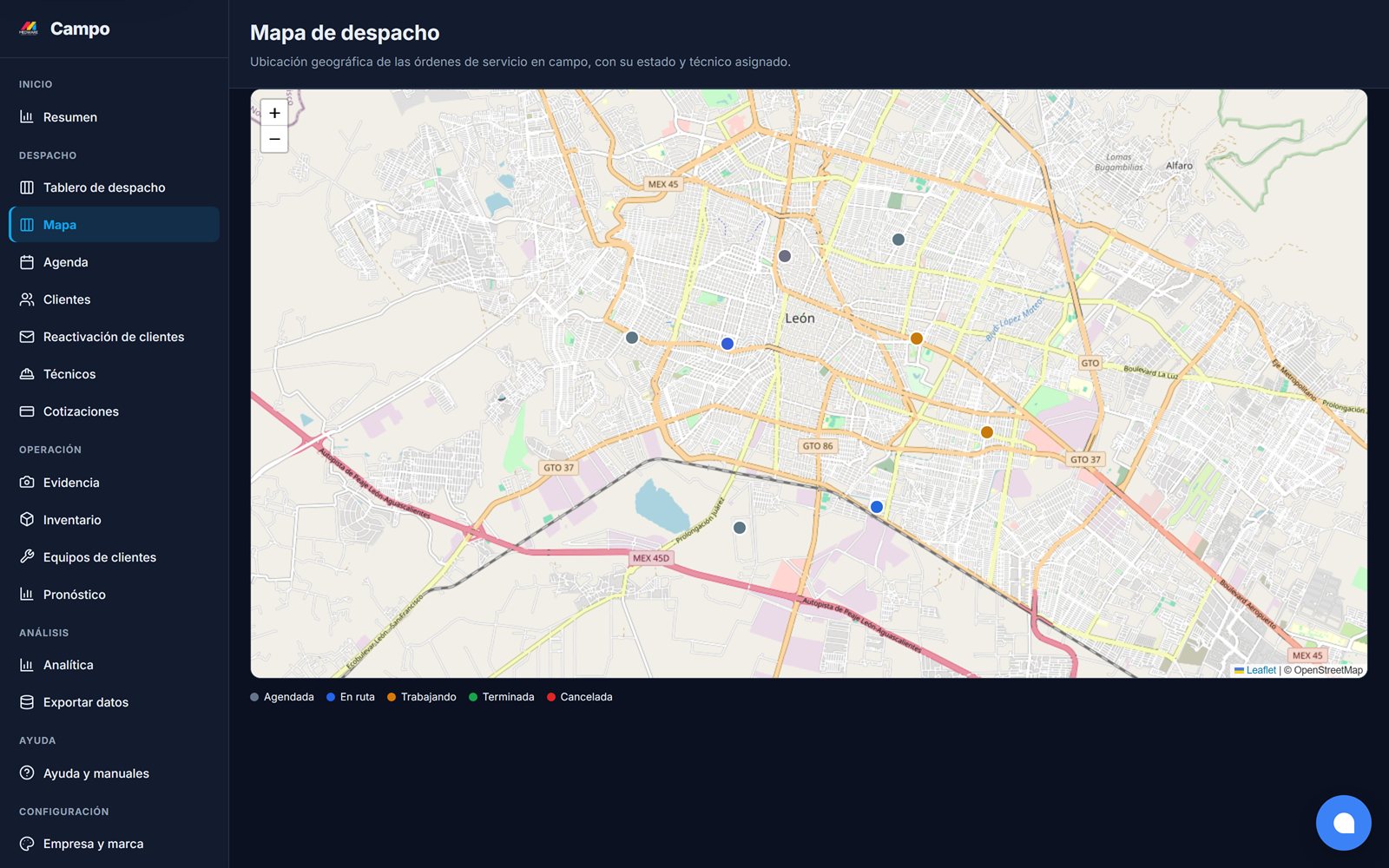The height and width of the screenshot is (868, 1389).
Task: Open the chat bubble widget
Action: pyautogui.click(x=1343, y=823)
